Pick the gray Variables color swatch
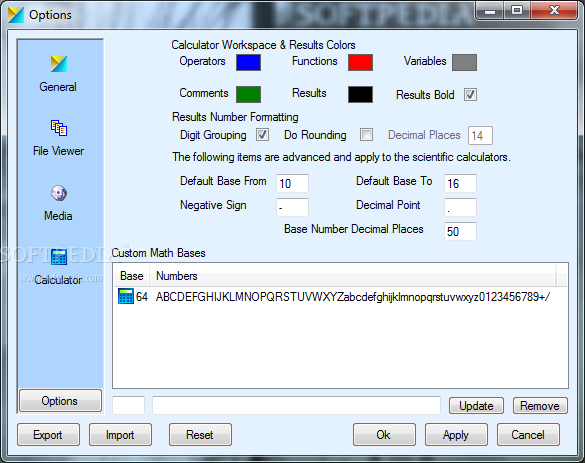 [464, 62]
